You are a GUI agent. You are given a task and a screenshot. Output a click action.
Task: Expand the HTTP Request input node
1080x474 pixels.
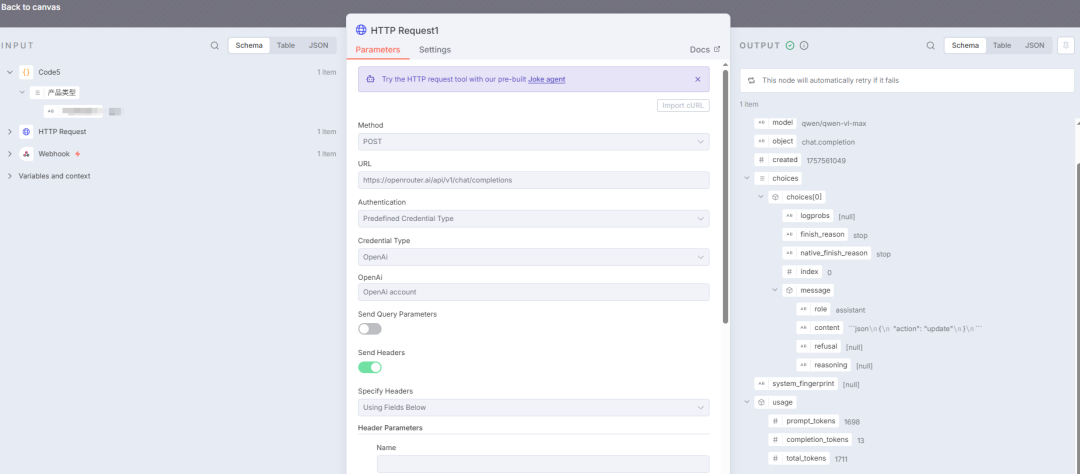(10, 132)
